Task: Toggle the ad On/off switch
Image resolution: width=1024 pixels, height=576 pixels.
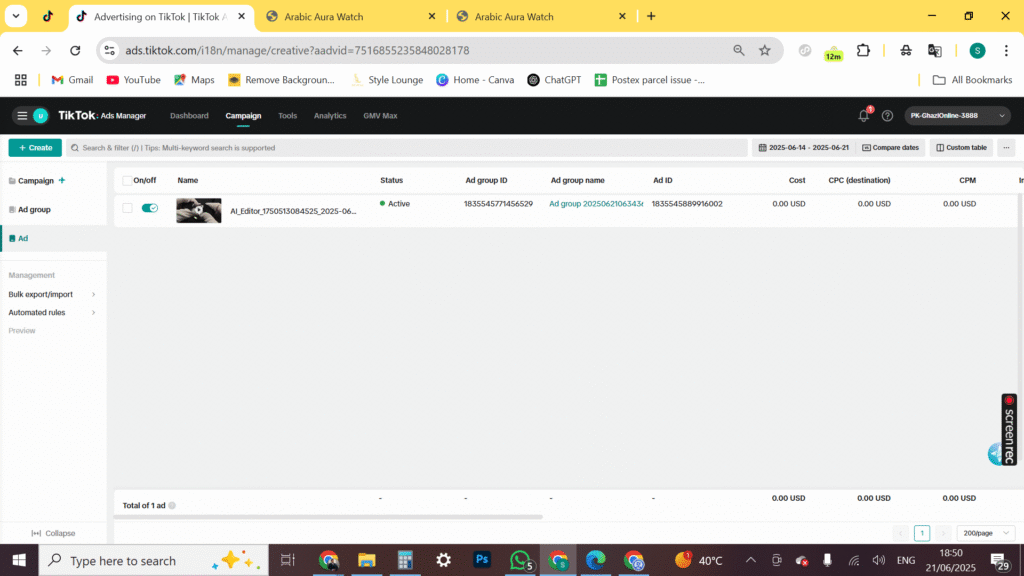Action: (x=150, y=208)
